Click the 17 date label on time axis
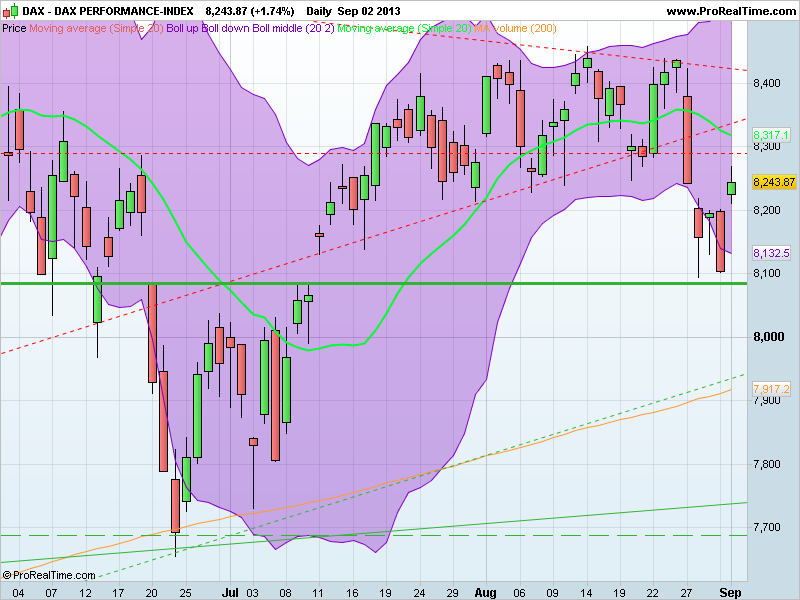 tap(118, 593)
